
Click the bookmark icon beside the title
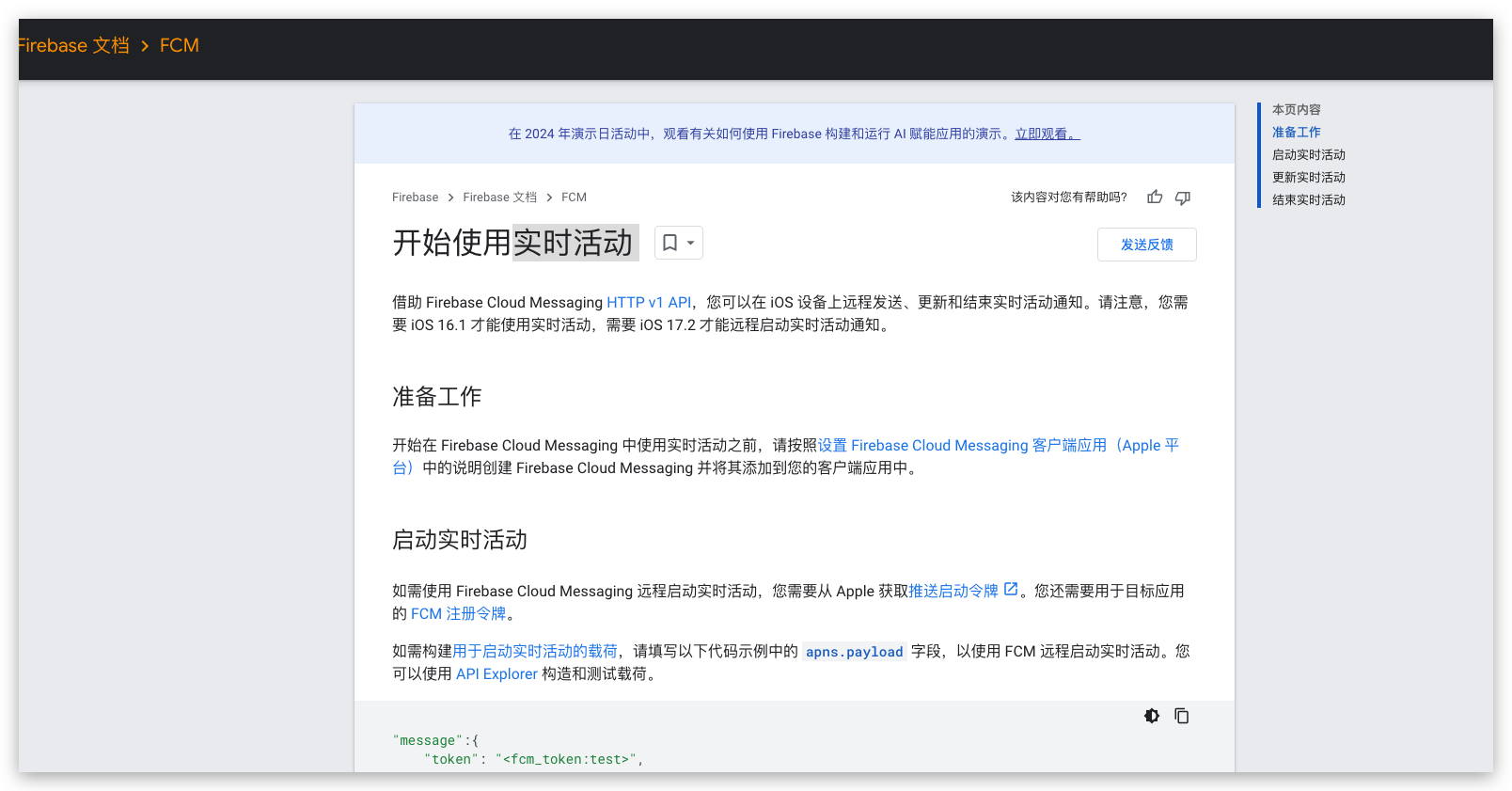coord(669,243)
